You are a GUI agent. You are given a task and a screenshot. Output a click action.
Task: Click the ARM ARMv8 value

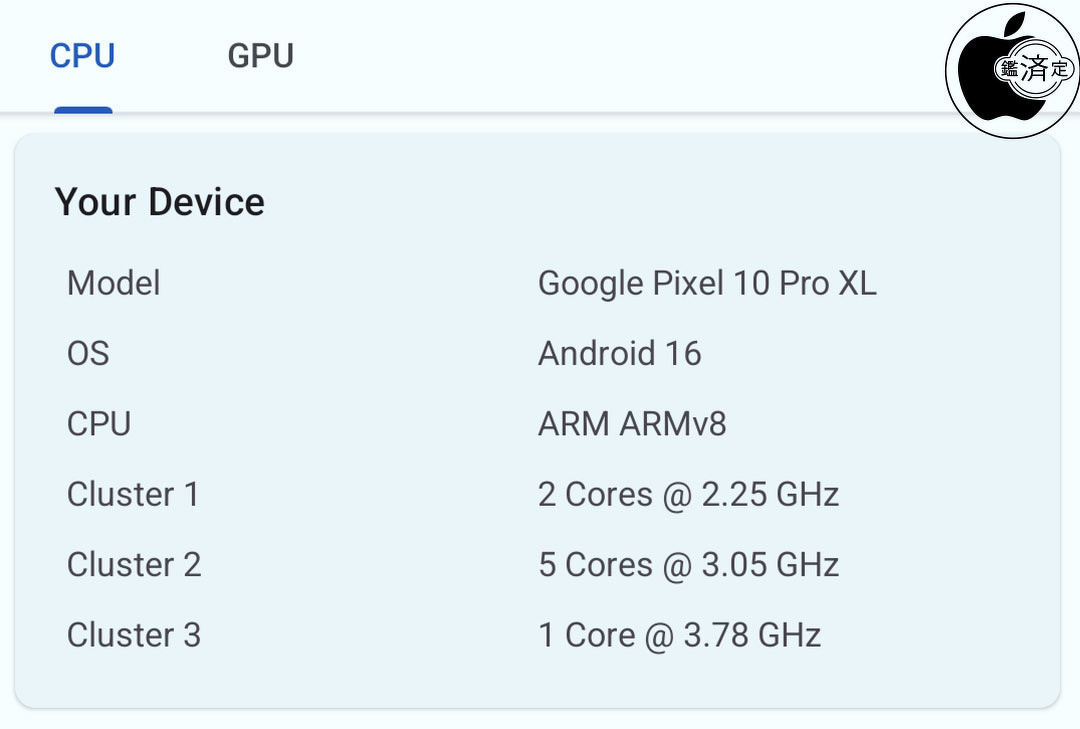[x=632, y=424]
